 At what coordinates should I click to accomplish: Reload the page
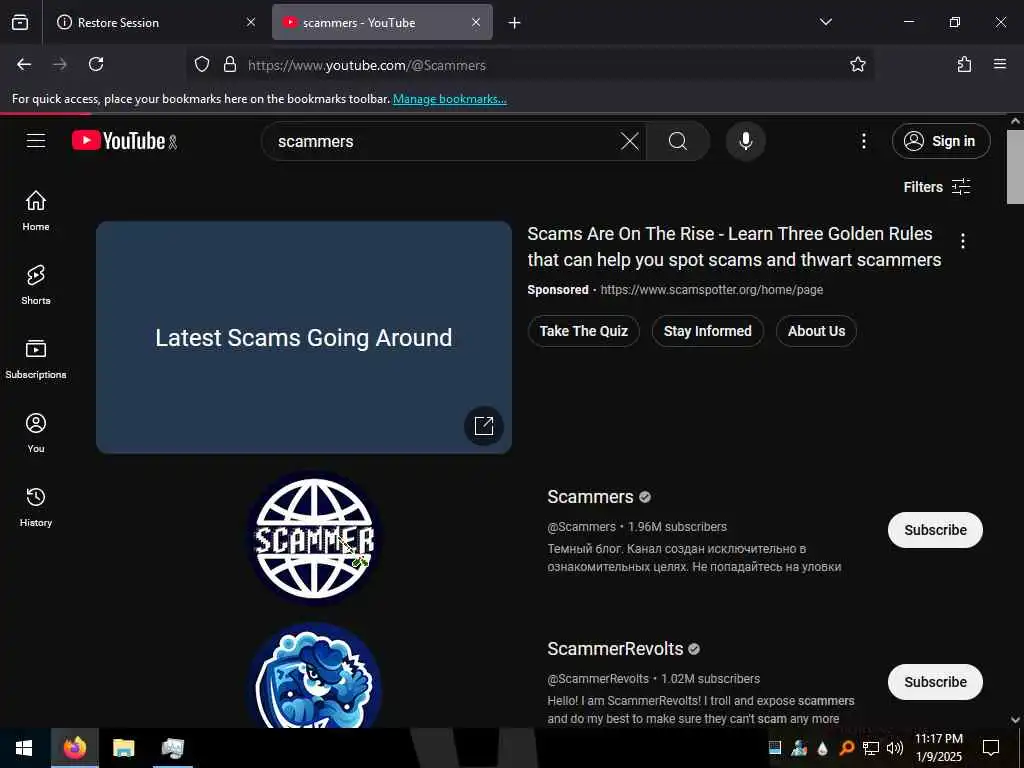96,64
